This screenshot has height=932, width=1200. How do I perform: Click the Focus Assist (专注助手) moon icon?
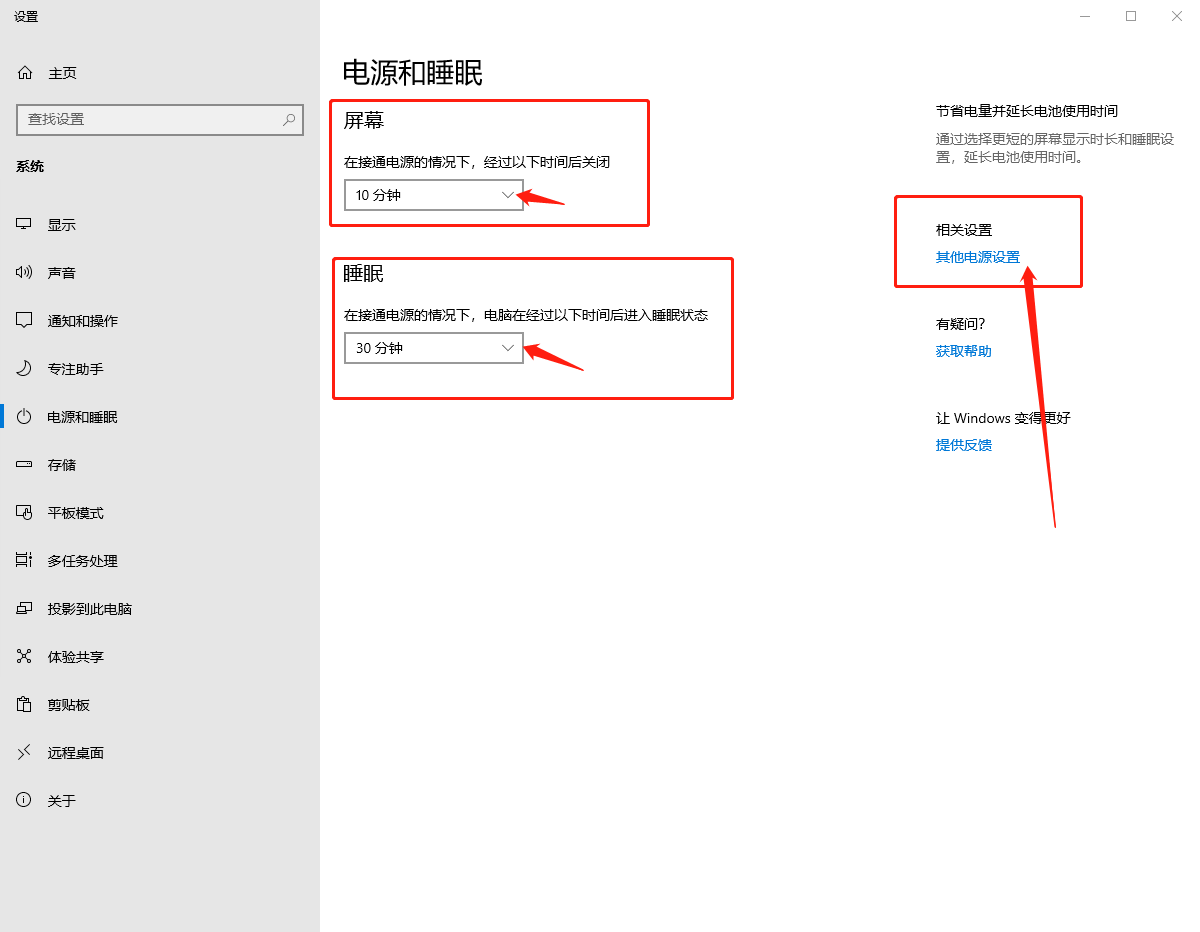[25, 369]
